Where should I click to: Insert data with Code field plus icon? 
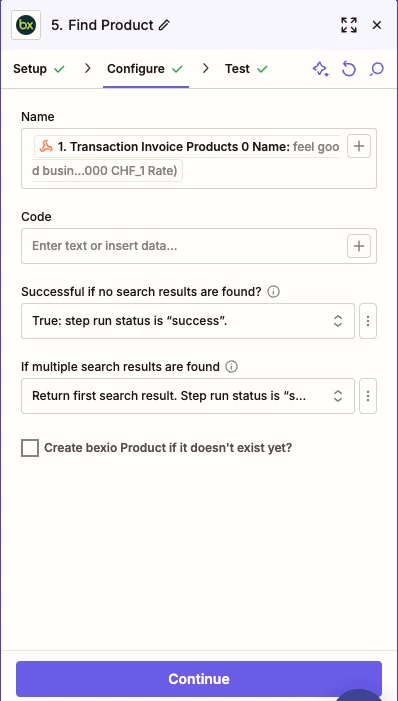tap(359, 246)
